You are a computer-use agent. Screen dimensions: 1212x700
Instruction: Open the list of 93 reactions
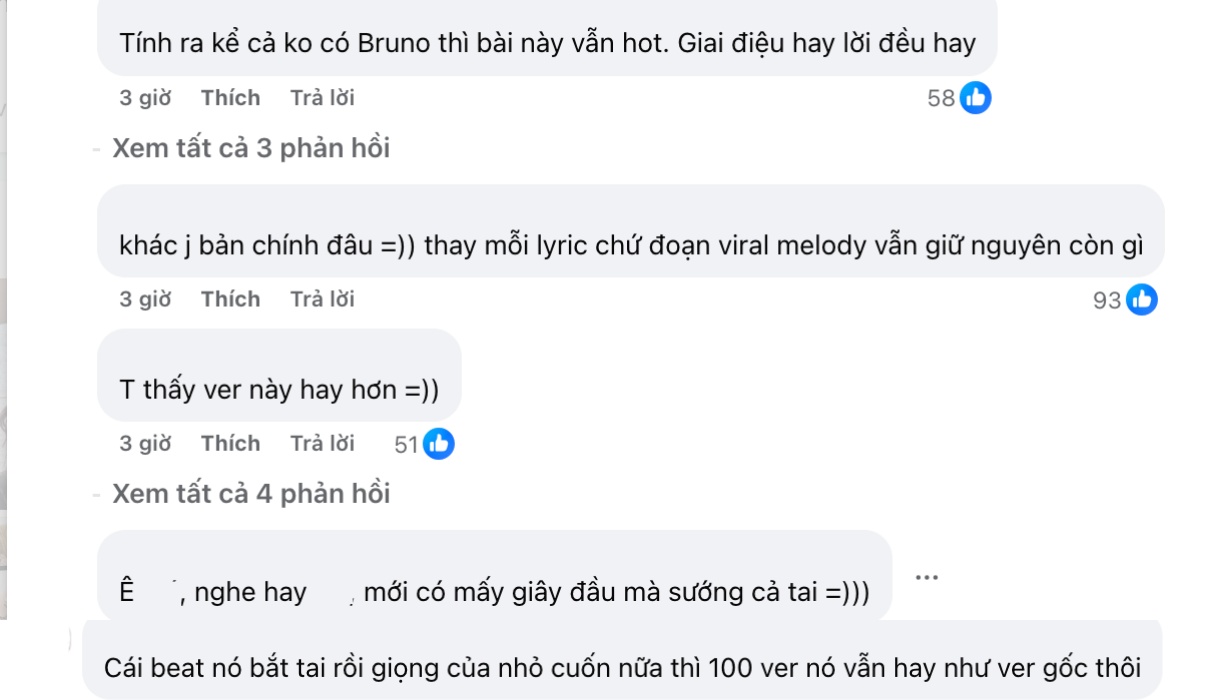pyautogui.click(x=1108, y=299)
